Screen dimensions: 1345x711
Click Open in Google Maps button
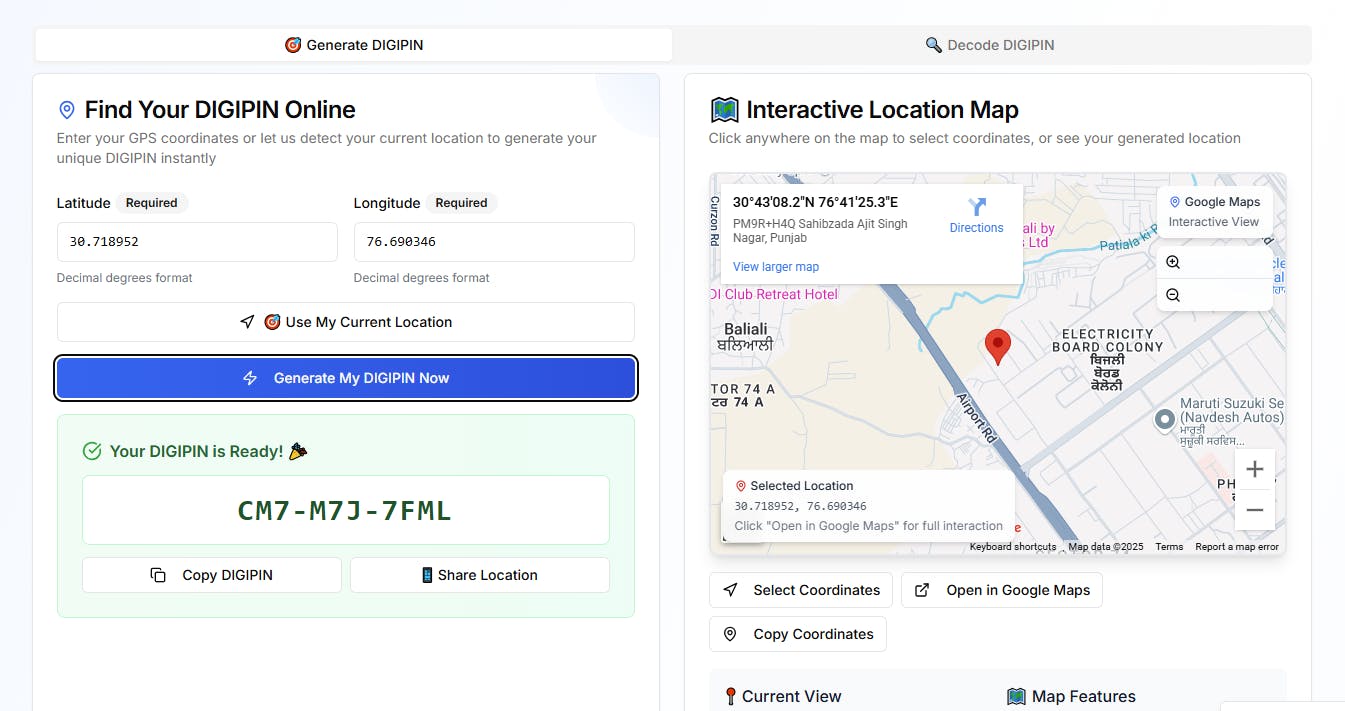pyautogui.click(x=1002, y=590)
